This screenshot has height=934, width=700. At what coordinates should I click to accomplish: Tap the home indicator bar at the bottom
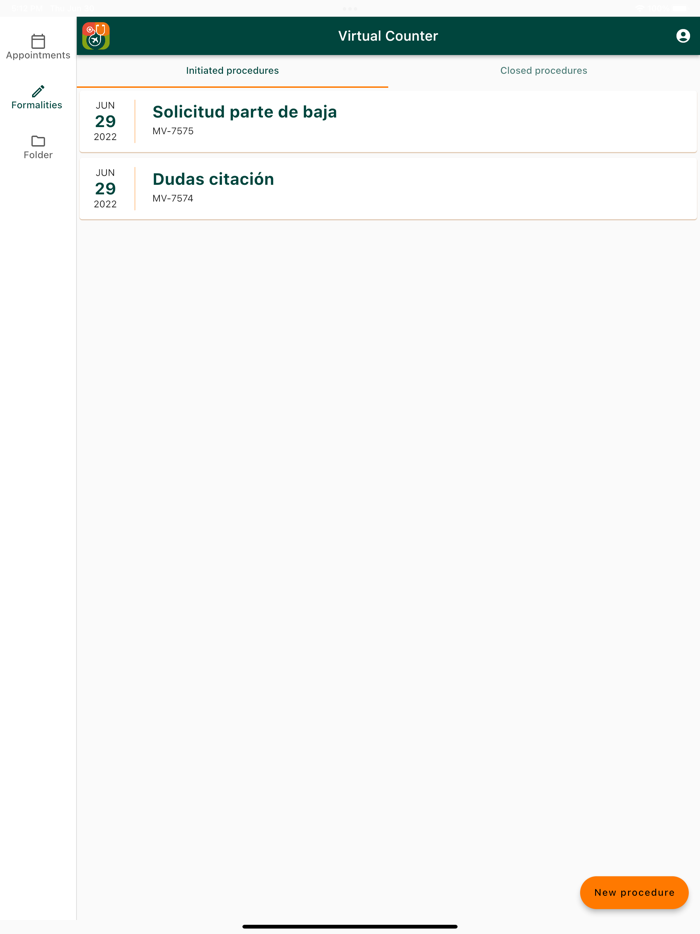coord(350,925)
